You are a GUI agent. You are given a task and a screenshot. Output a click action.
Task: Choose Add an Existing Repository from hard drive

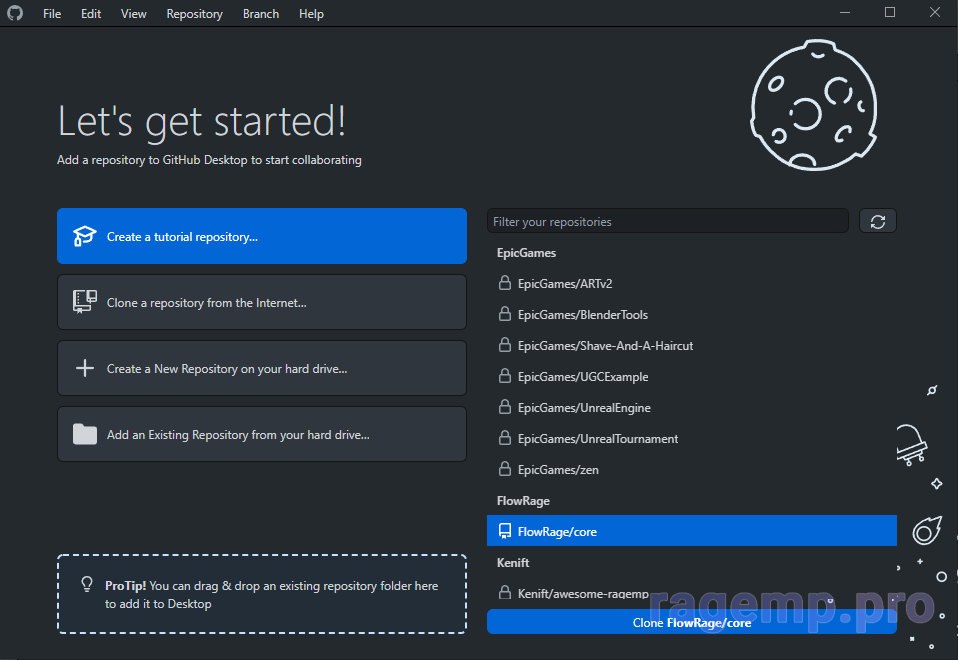(x=262, y=434)
